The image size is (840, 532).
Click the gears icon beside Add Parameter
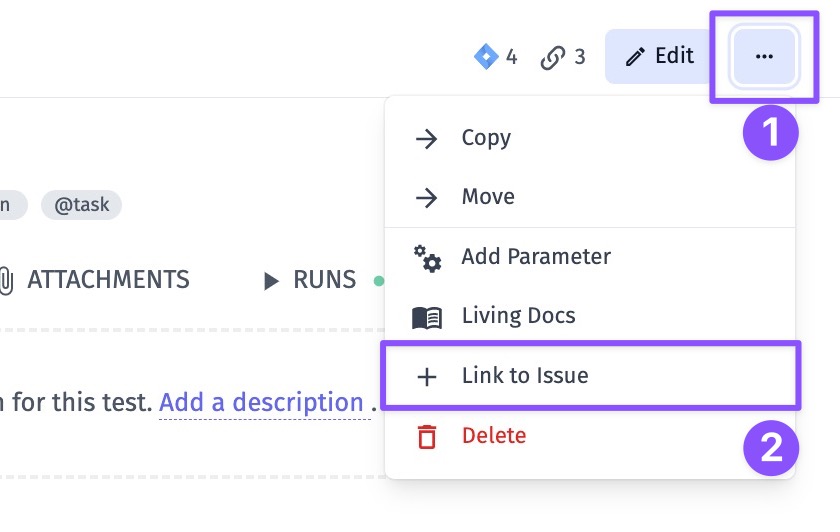(427, 257)
